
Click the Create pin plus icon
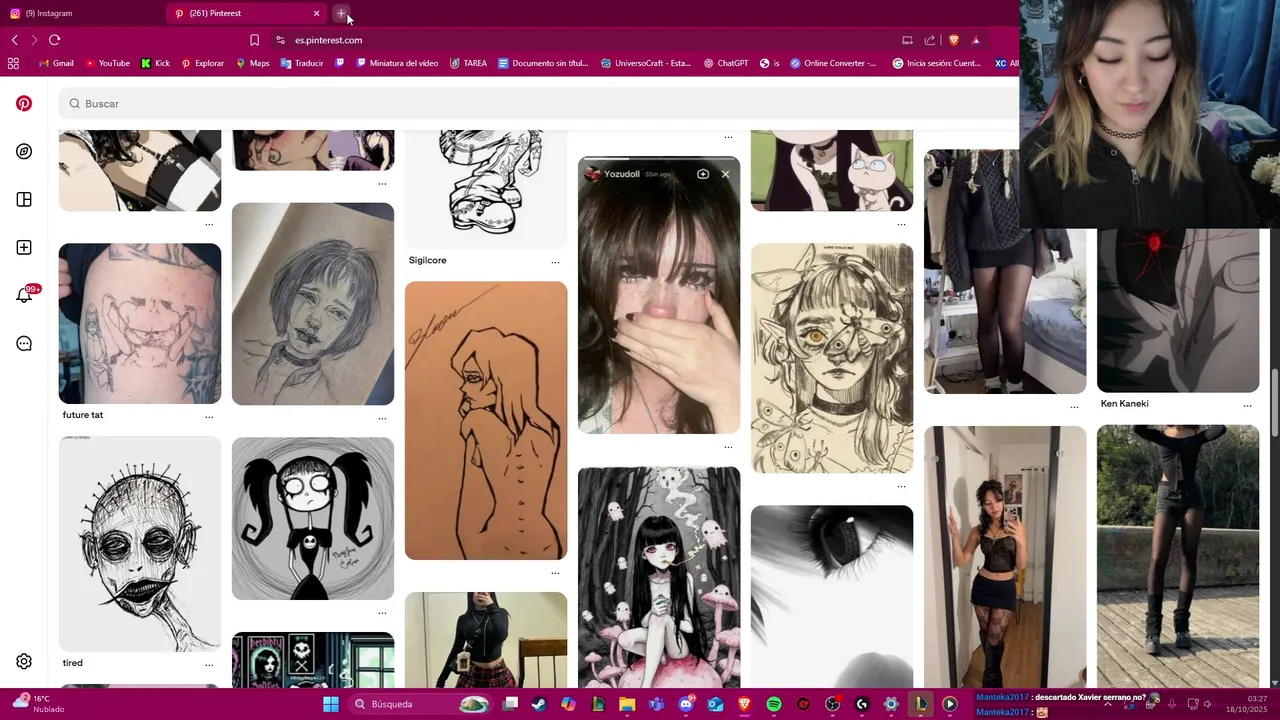(24, 247)
